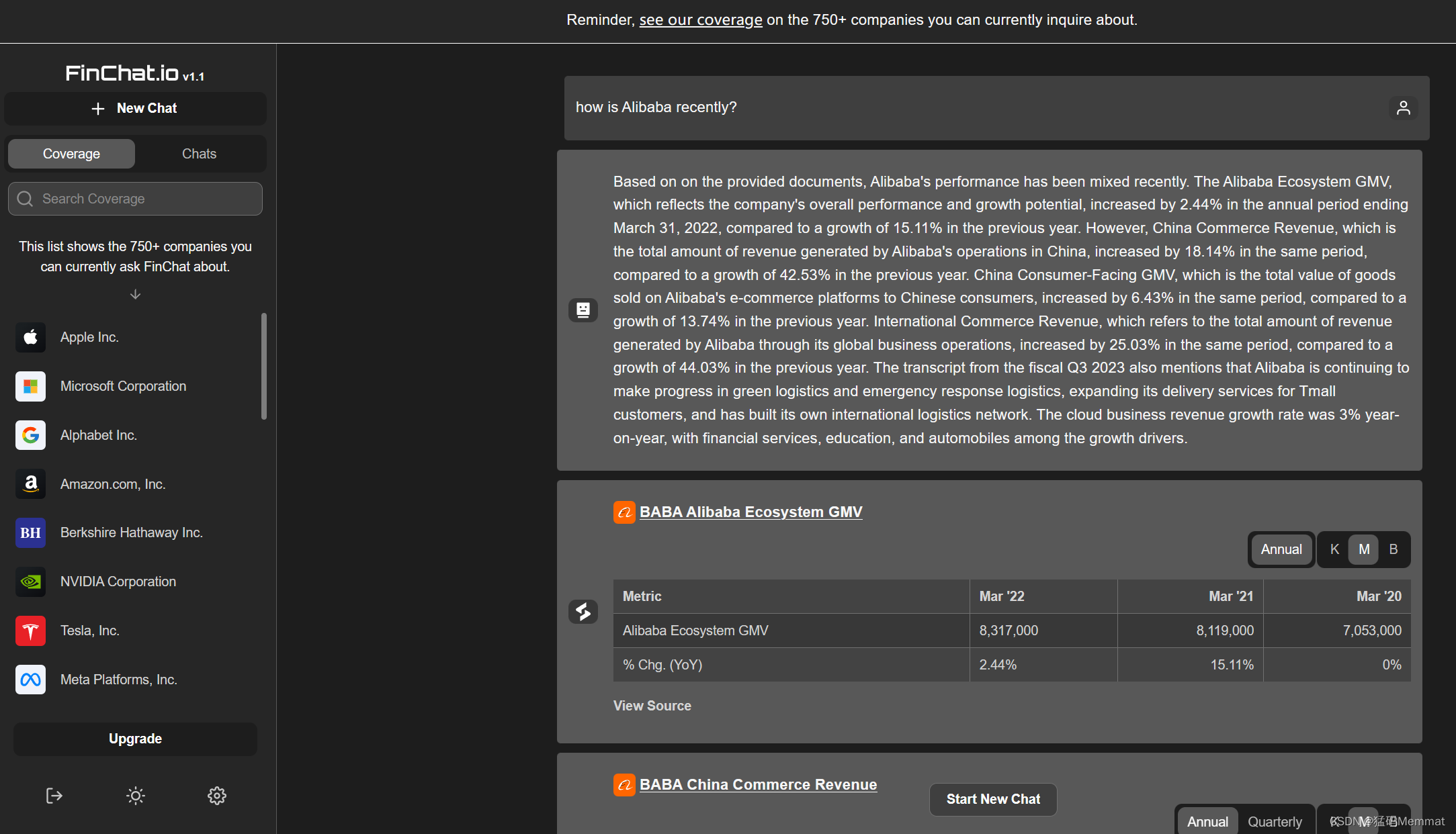Select Microsoft Corporation in coverage list

123,386
